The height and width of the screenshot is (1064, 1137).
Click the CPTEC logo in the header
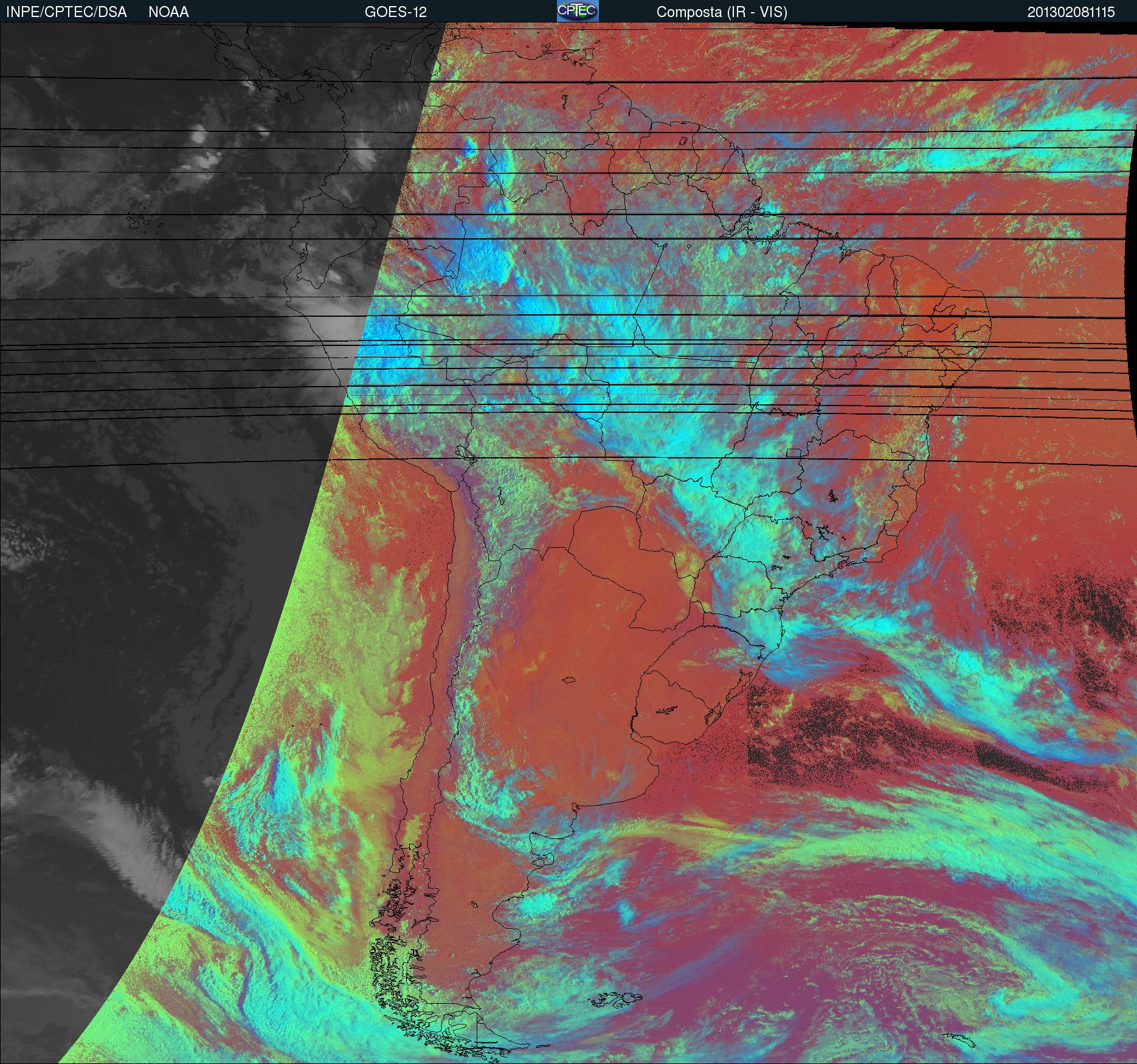(578, 11)
